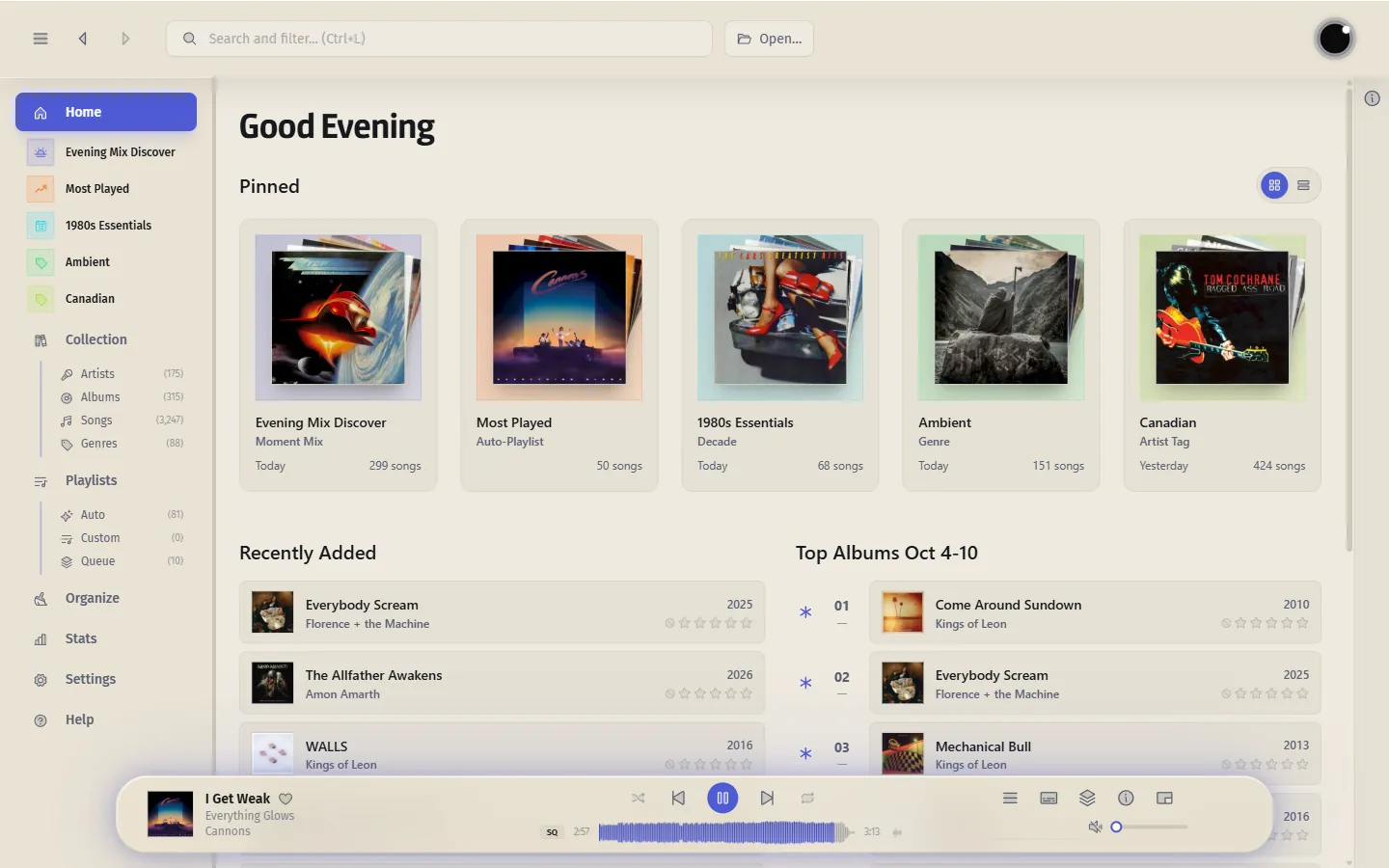This screenshot has width=1389, height=868.
Task: Click the Open... button
Action: [x=769, y=39]
